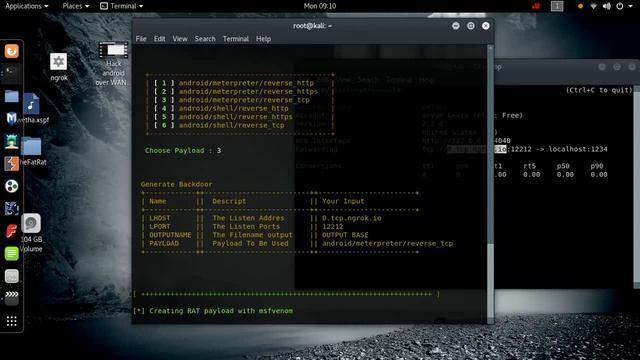
Task: Click the workspace indicator '1' in top bar
Action: click(x=557, y=6)
